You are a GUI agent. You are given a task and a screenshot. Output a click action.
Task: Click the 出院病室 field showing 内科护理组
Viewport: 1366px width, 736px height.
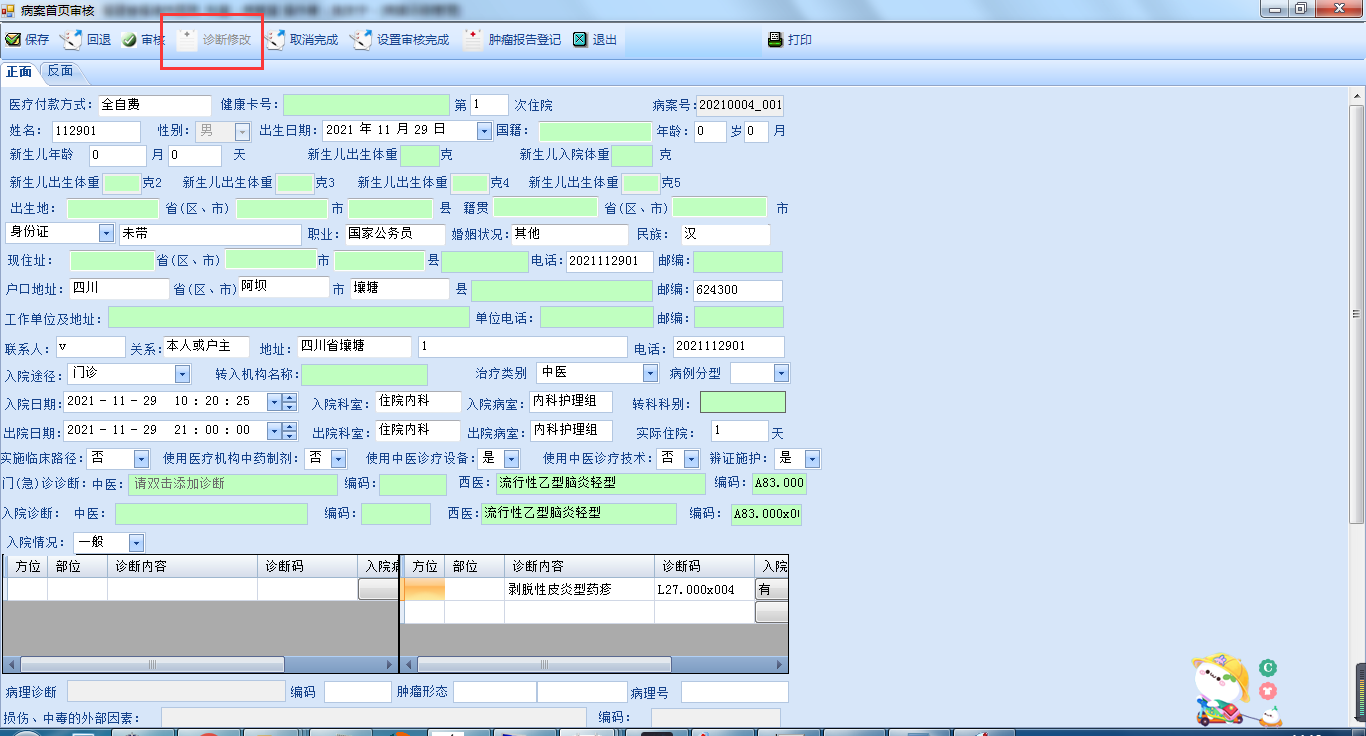pos(571,431)
